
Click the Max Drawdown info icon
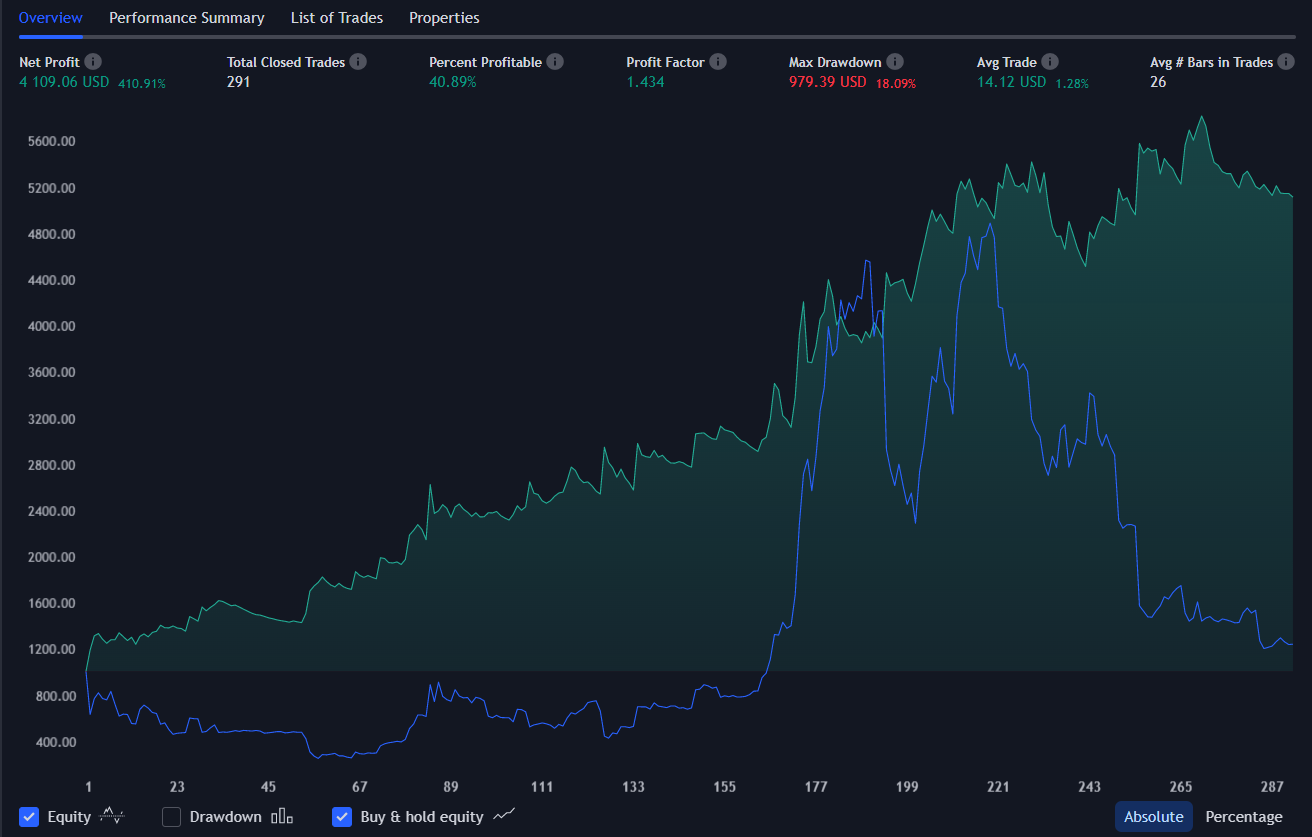(x=895, y=61)
